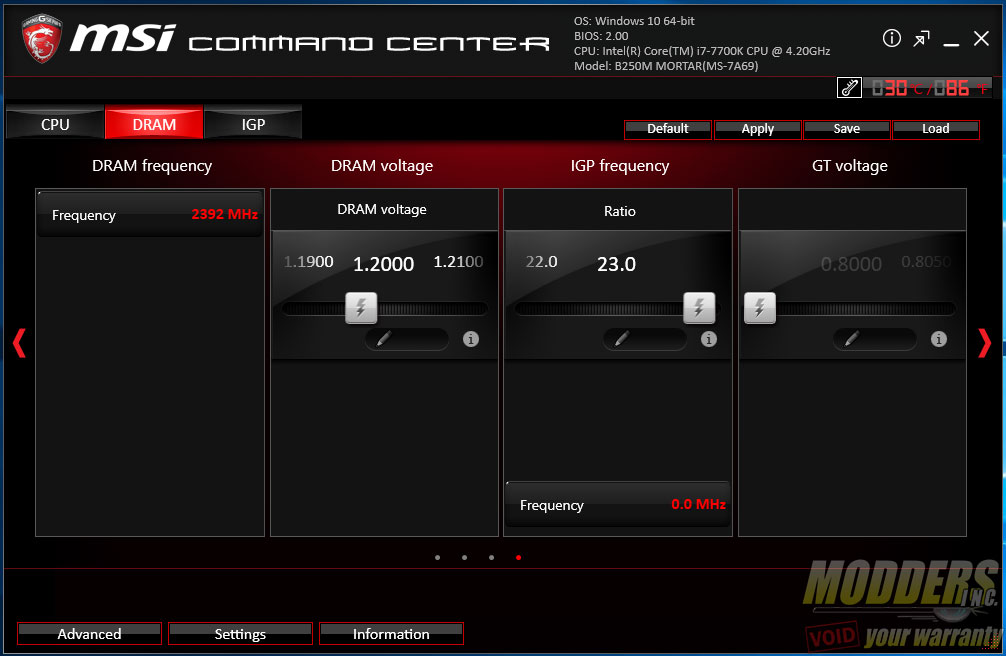The height and width of the screenshot is (656, 1006).
Task: Open the Advanced section
Action: 89,634
